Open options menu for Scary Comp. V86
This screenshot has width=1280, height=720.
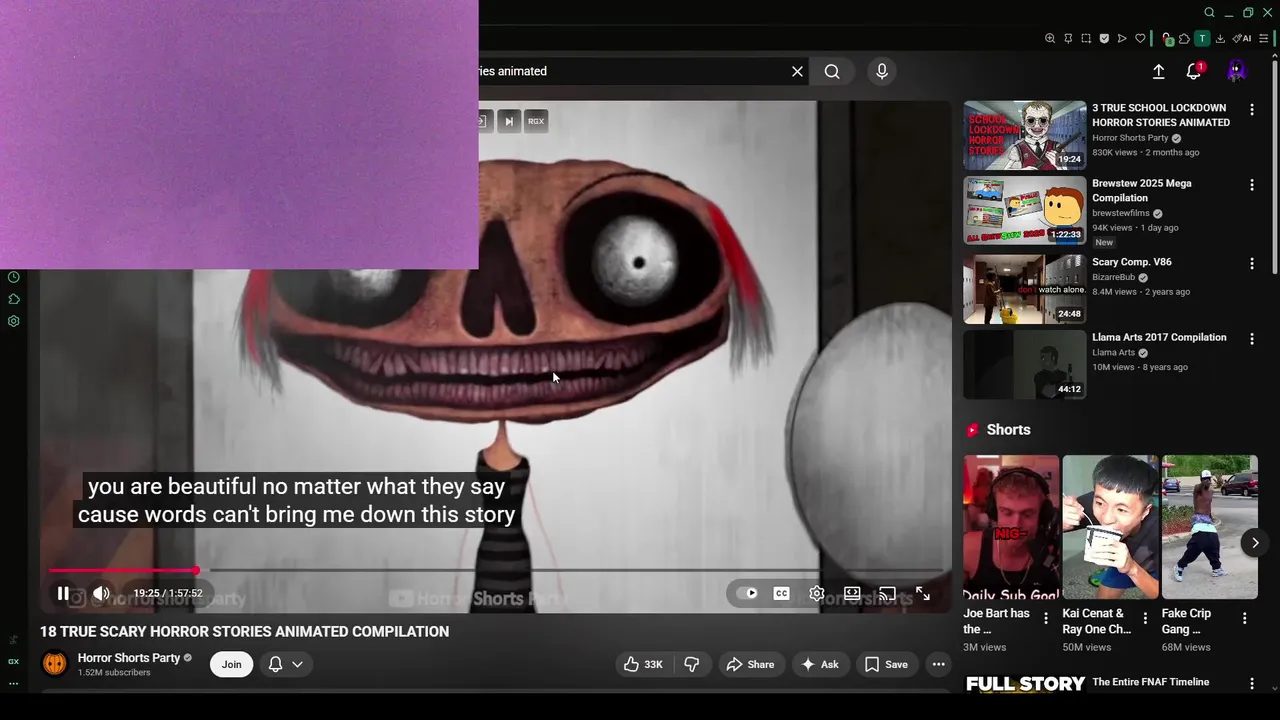point(1251,263)
